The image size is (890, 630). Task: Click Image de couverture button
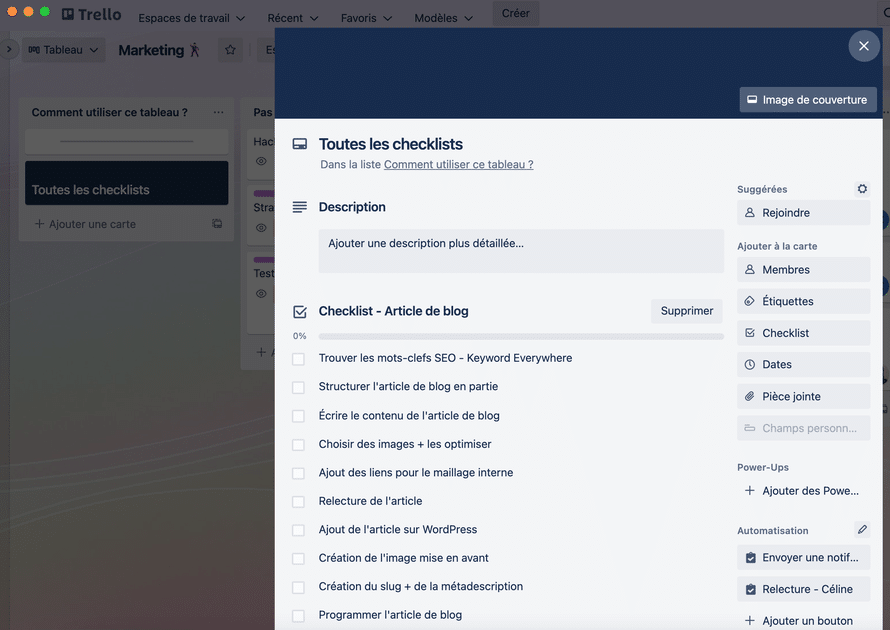click(x=808, y=100)
